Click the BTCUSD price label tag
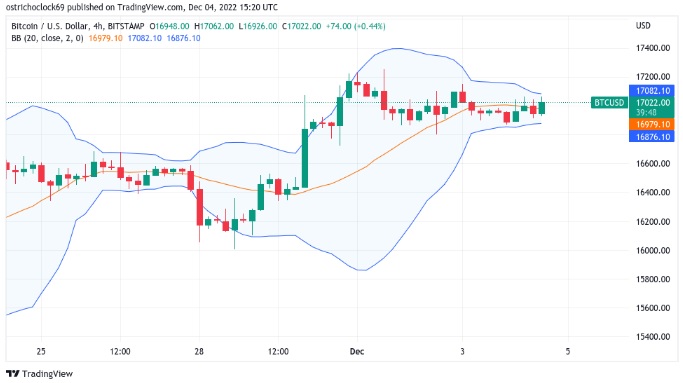683x383 pixels. pyautogui.click(x=609, y=103)
